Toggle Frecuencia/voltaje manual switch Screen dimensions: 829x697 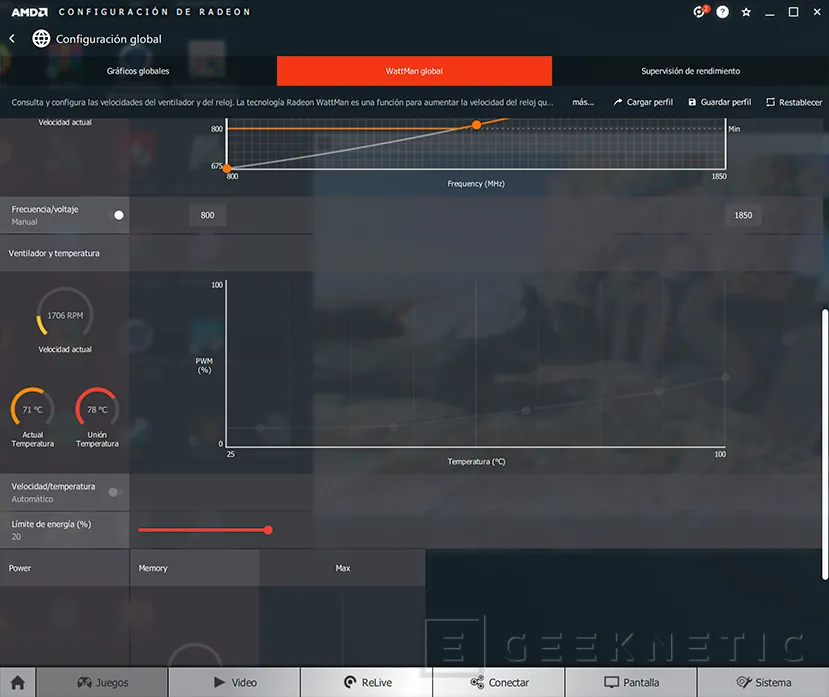click(118, 215)
